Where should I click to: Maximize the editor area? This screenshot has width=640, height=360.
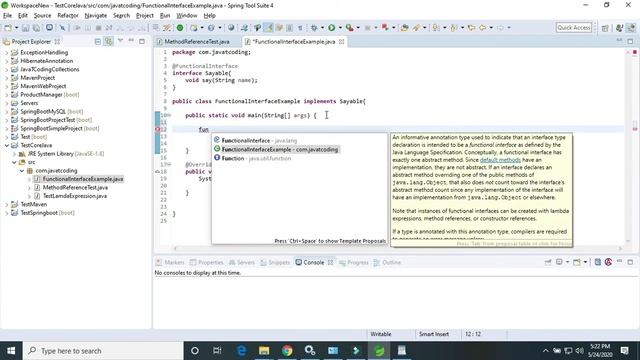(x=630, y=41)
